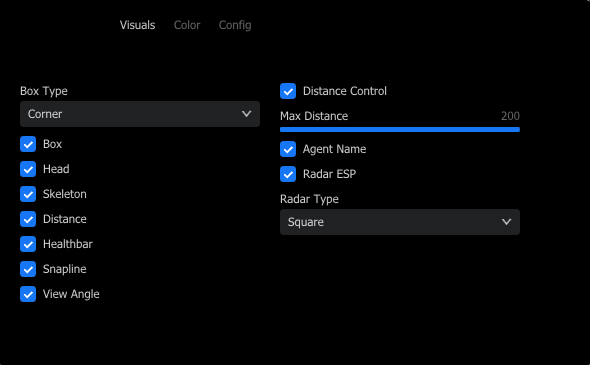
Task: Toggle the Snapline checkbox
Action: point(28,269)
